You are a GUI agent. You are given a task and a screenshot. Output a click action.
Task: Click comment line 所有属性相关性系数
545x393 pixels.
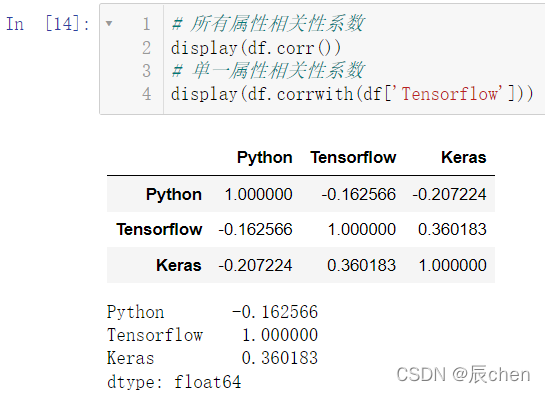point(268,24)
